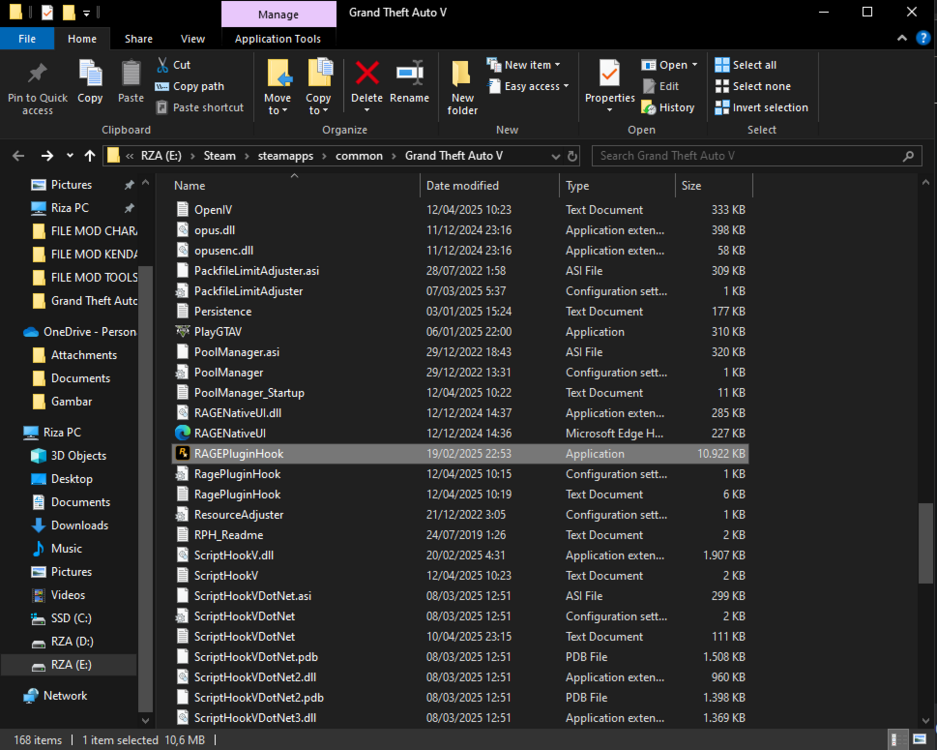Viewport: 937px width, 750px height.
Task: Click the History button in the Open group
Action: (x=668, y=107)
